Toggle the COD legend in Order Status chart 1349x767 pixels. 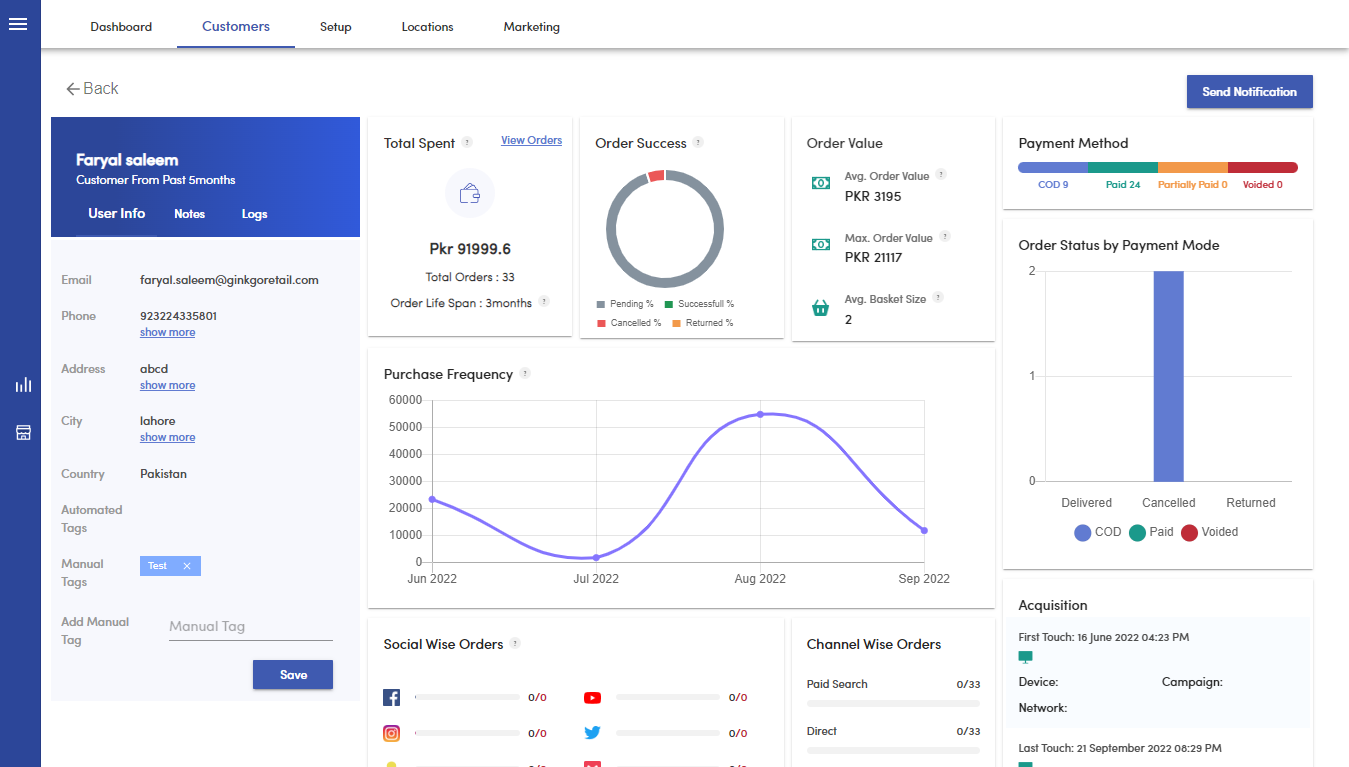[1097, 532]
